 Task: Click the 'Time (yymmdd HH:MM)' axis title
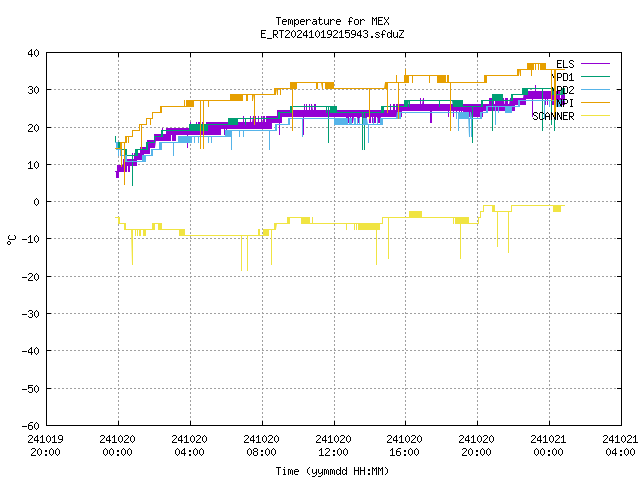pyautogui.click(x=332, y=471)
